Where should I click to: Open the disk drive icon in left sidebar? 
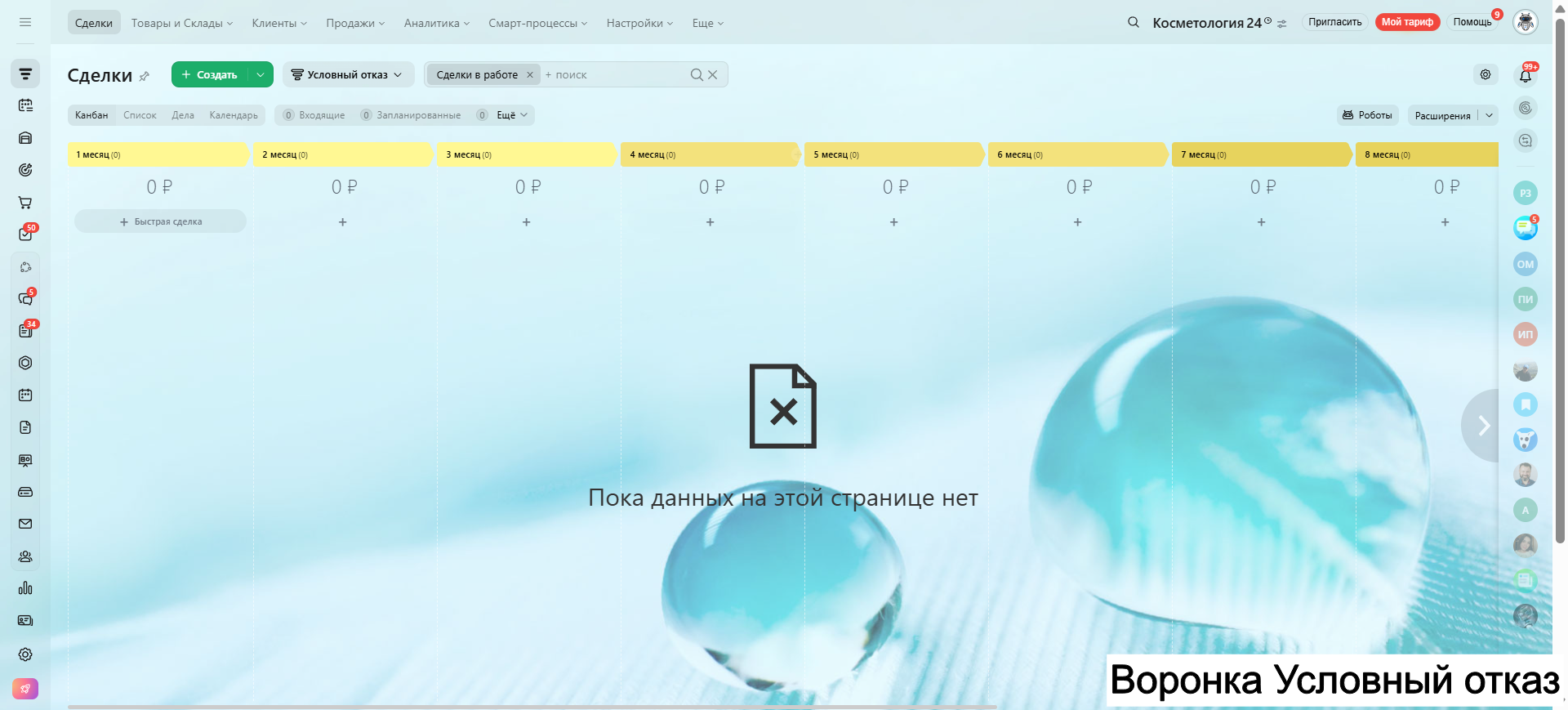tap(25, 492)
